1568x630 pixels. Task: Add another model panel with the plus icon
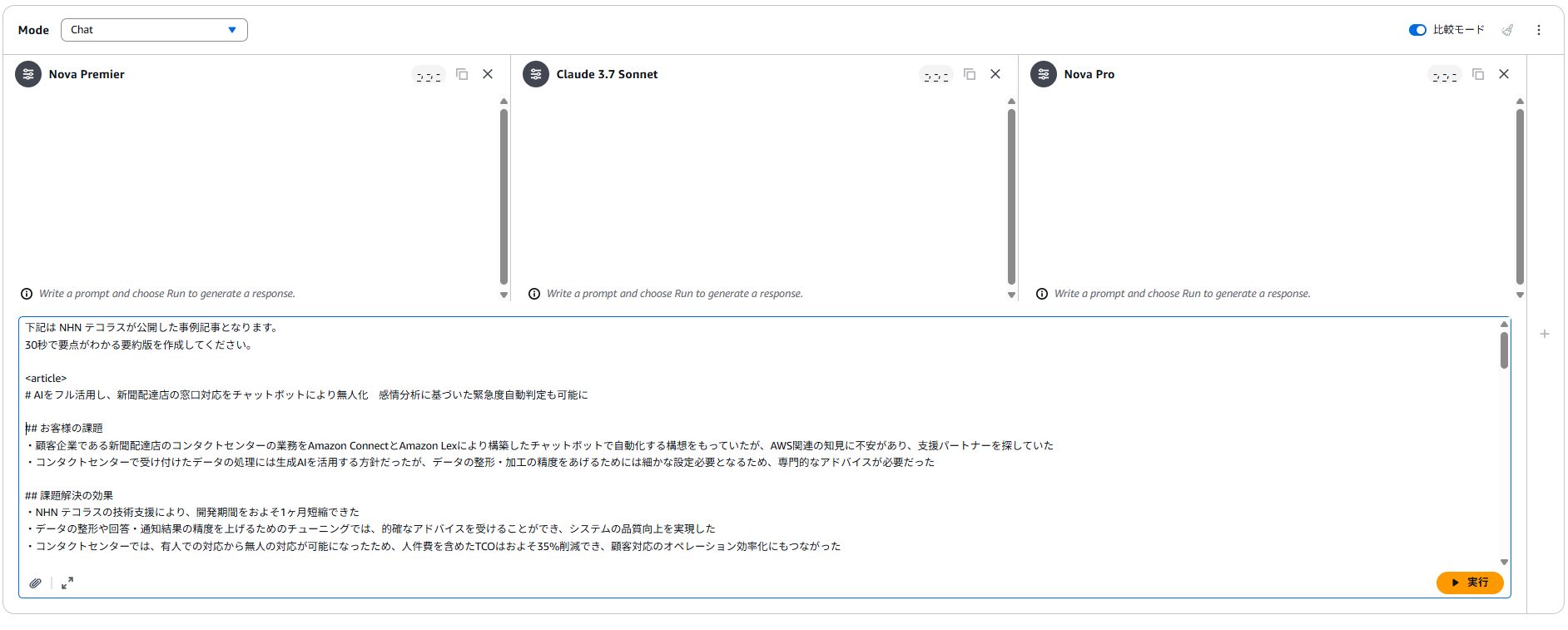[x=1545, y=334]
